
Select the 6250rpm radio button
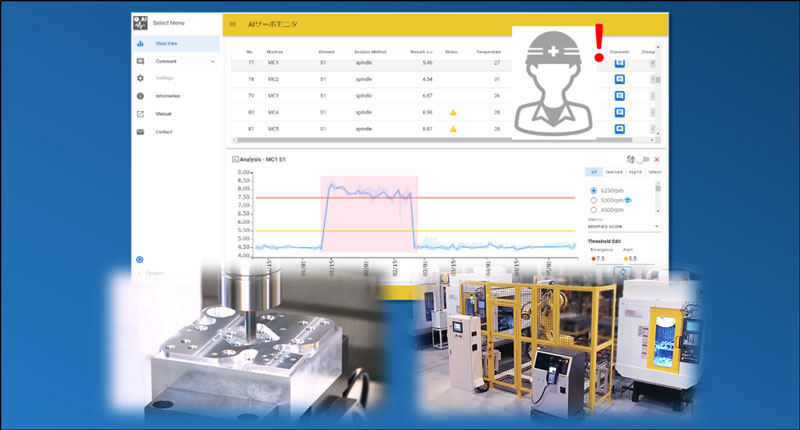point(593,190)
